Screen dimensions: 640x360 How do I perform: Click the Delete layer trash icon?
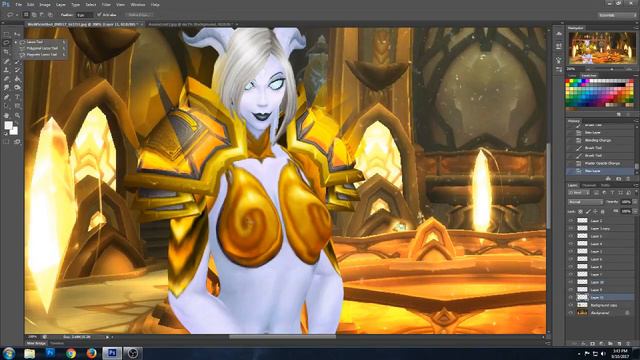(x=628, y=344)
